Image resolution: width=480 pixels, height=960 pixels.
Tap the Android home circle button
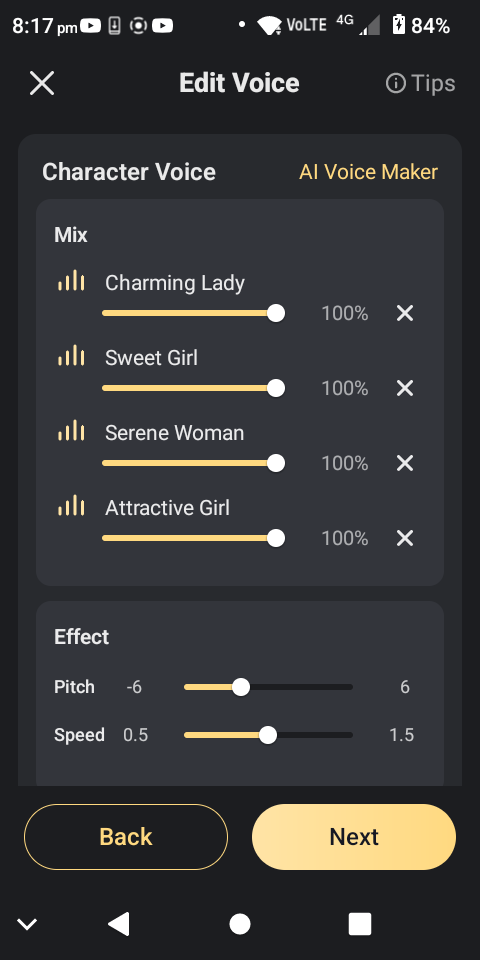(x=240, y=924)
